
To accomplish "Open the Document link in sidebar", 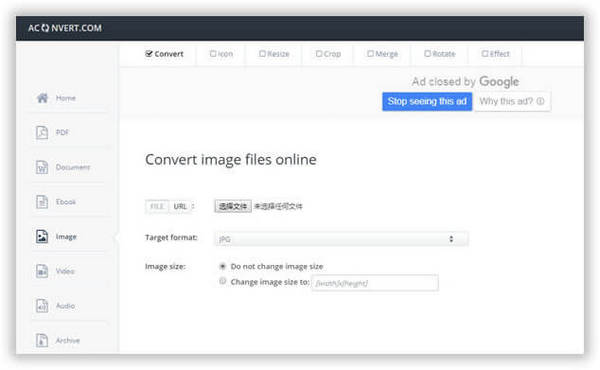I will tap(73, 167).
